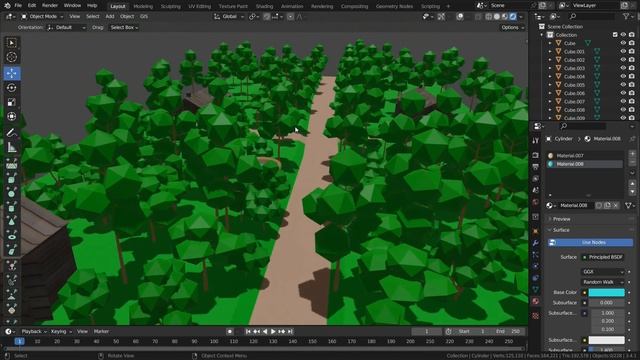Screen dimensions: 640x360
Task: Select Material.007 slot
Action: [x=584, y=156]
